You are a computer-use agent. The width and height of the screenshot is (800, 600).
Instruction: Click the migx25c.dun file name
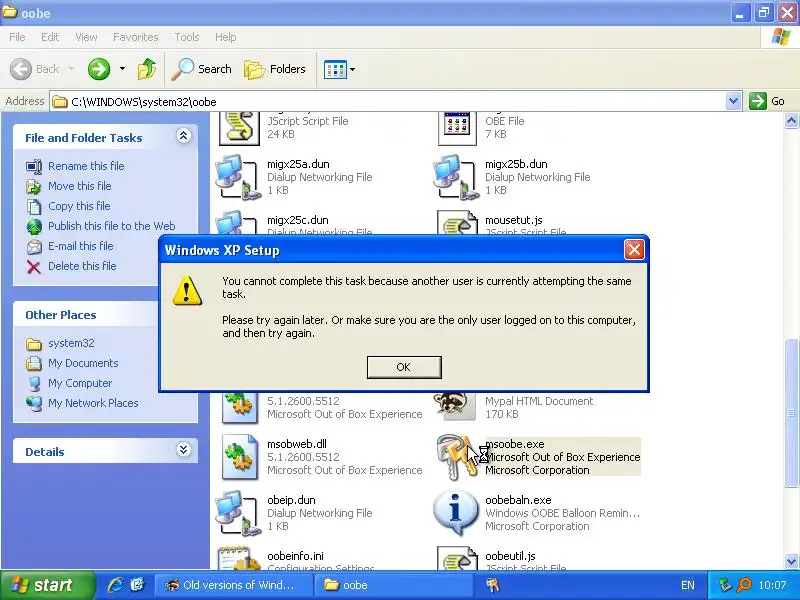click(297, 220)
